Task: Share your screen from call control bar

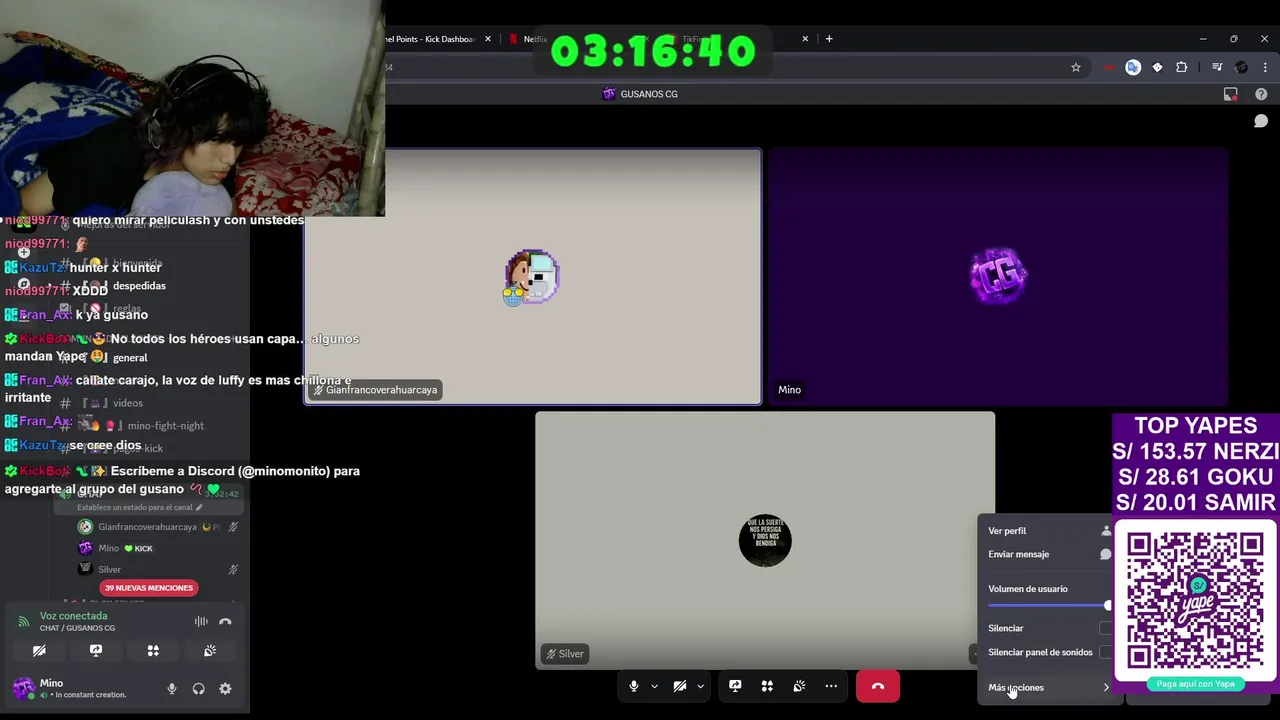Action: (735, 686)
